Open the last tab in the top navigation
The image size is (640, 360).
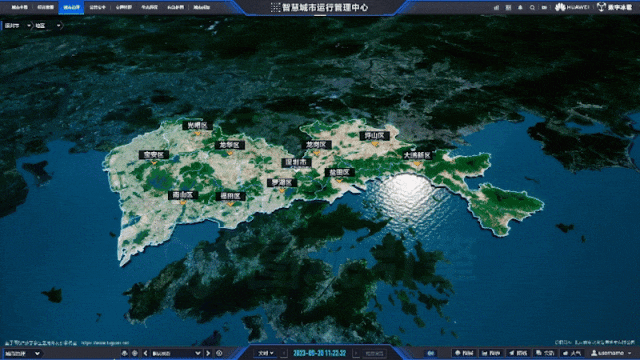pyautogui.click(x=202, y=7)
